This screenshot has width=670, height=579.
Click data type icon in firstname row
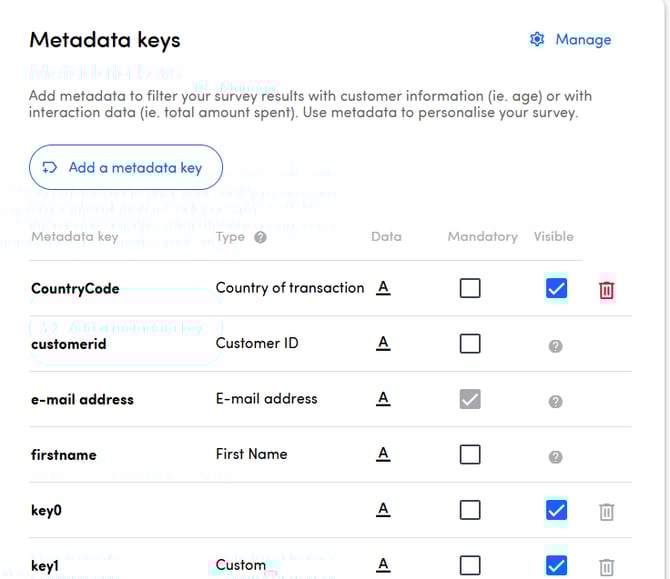(x=383, y=454)
